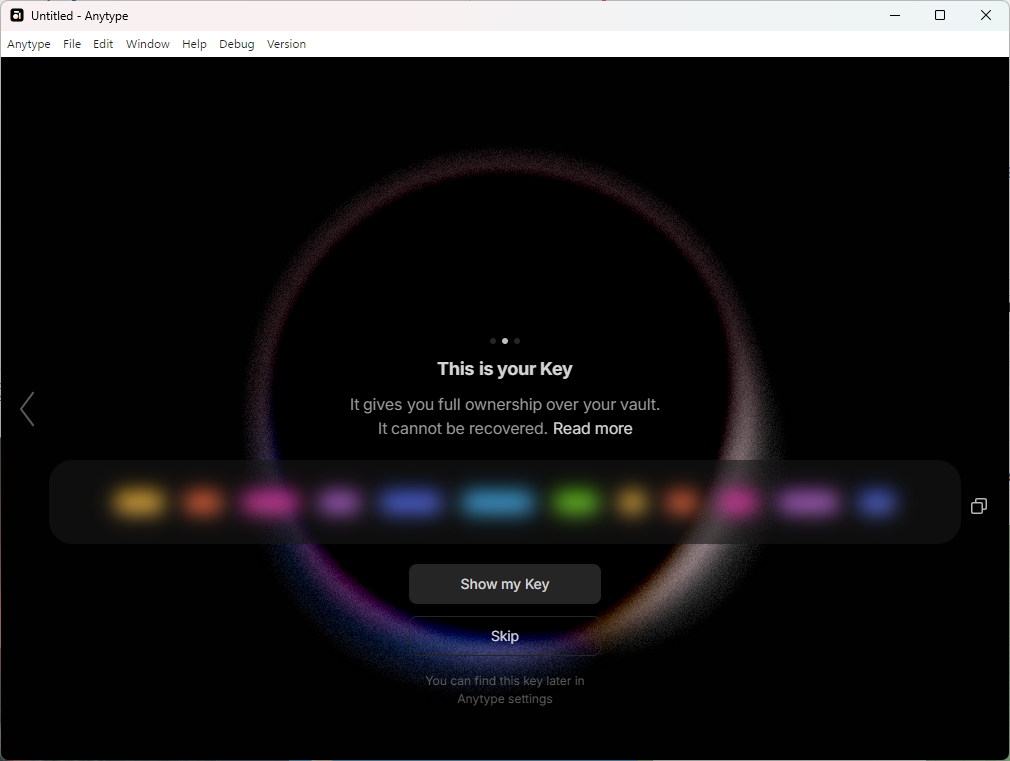
Task: Open the Anytype menu
Action: (x=29, y=44)
